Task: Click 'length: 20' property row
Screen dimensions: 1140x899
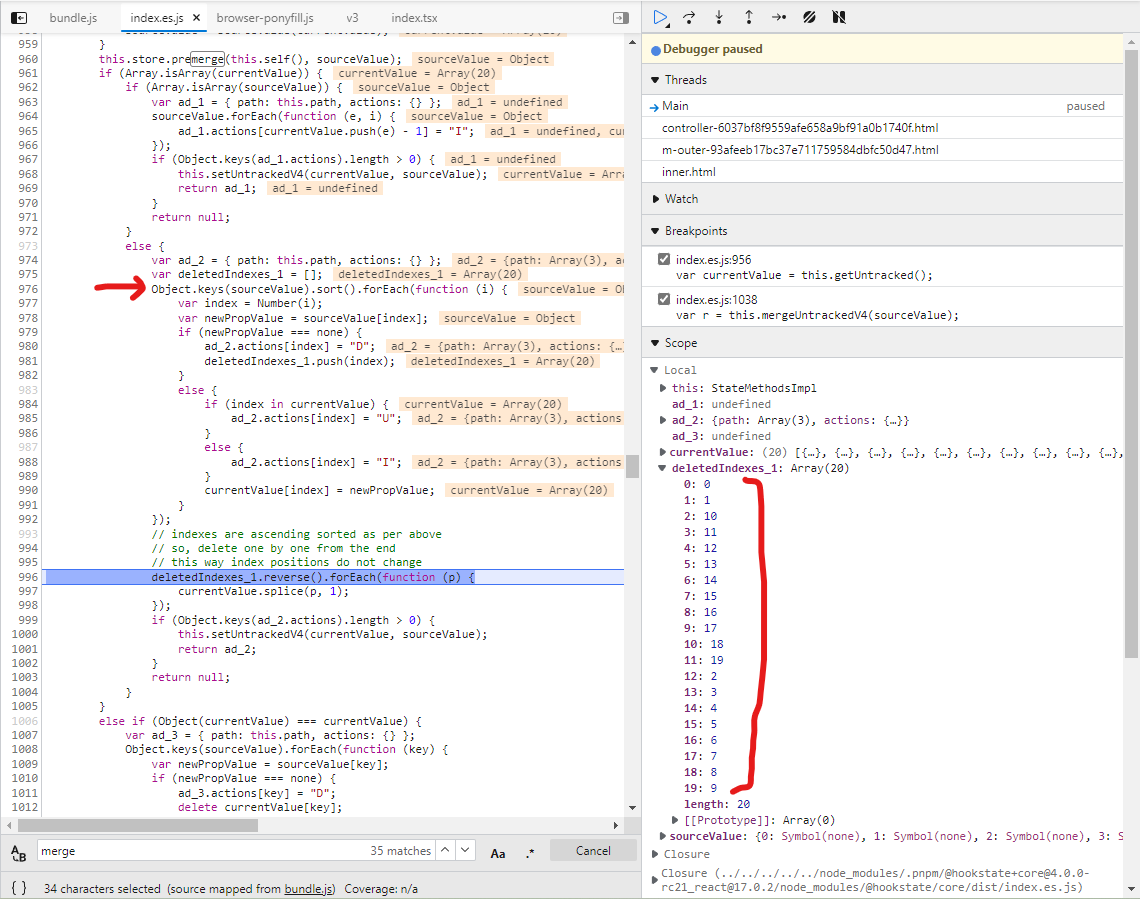Action: [717, 804]
